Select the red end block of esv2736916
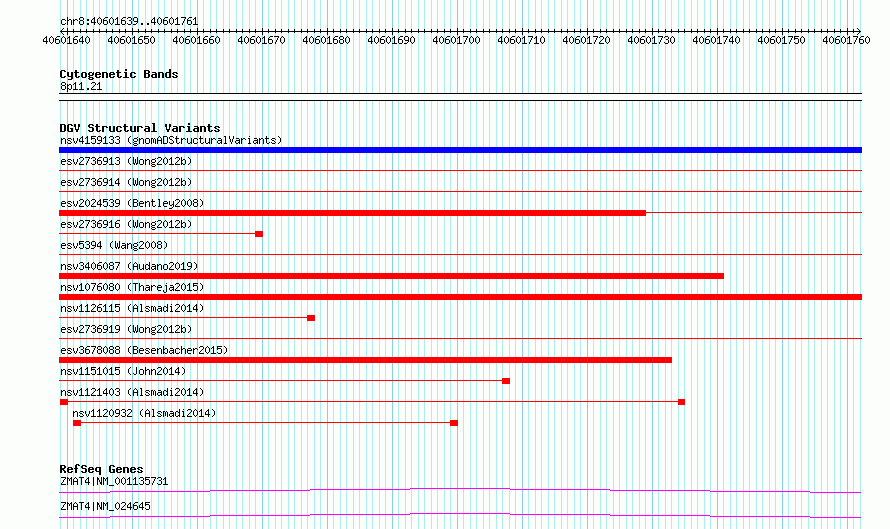890x529 pixels. tap(259, 234)
